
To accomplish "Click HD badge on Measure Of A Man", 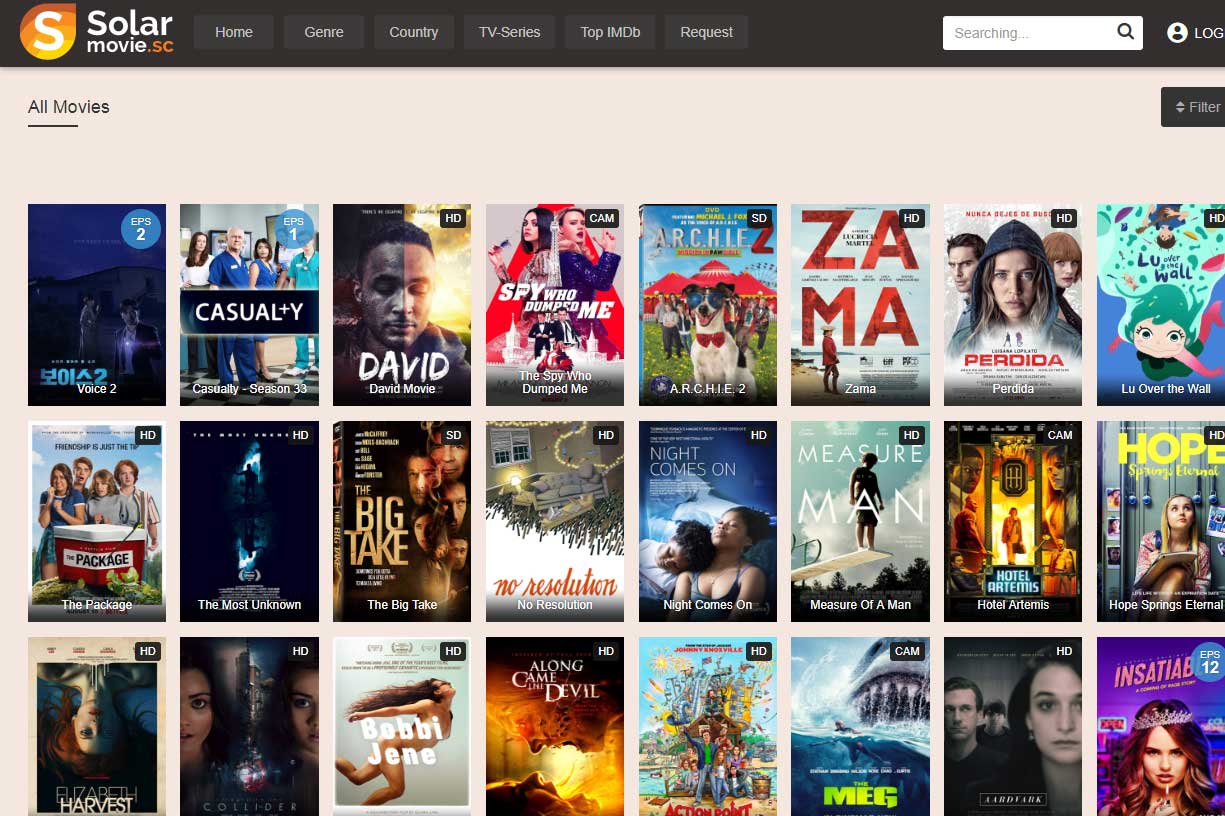I will (911, 435).
